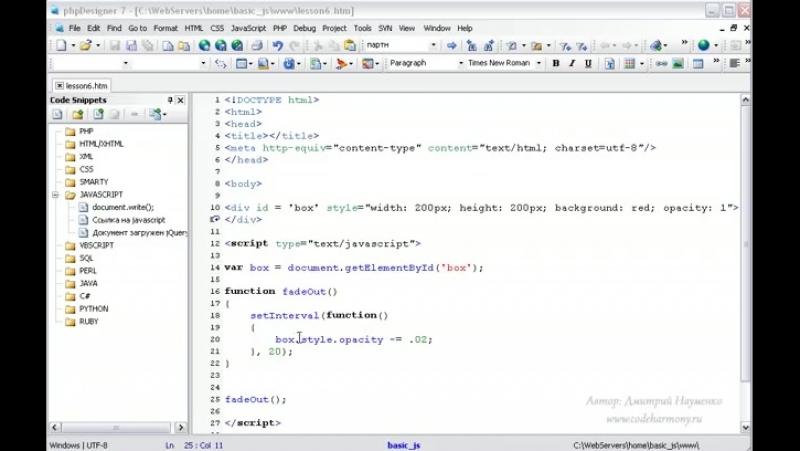This screenshot has height=451, width=800.
Task: Click the snippets panel horizontal scrollbar right arrow
Action: pyautogui.click(x=181, y=428)
